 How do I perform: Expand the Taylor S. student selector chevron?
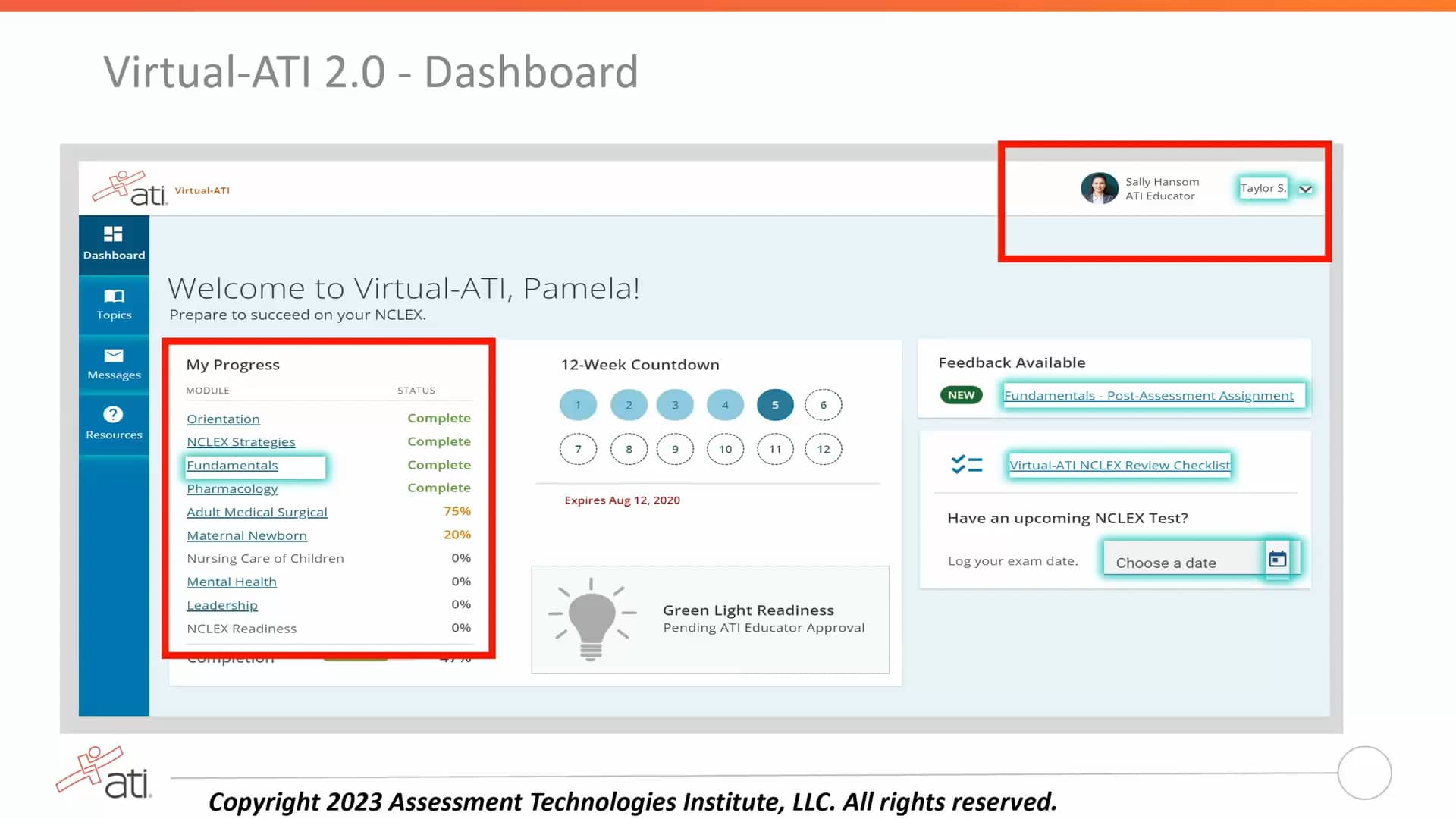point(1306,188)
